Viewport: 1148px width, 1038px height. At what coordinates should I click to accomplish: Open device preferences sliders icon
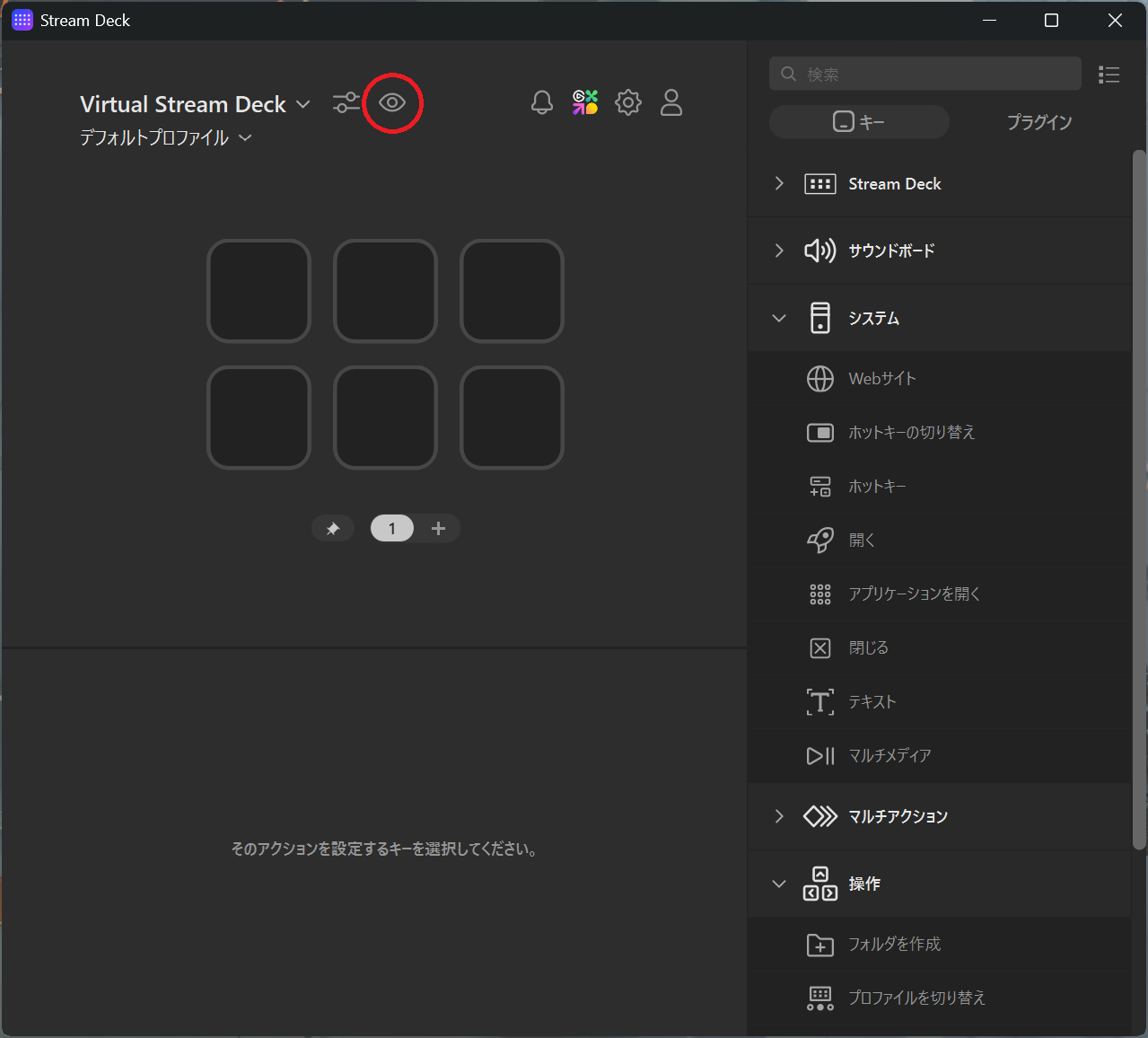click(346, 103)
